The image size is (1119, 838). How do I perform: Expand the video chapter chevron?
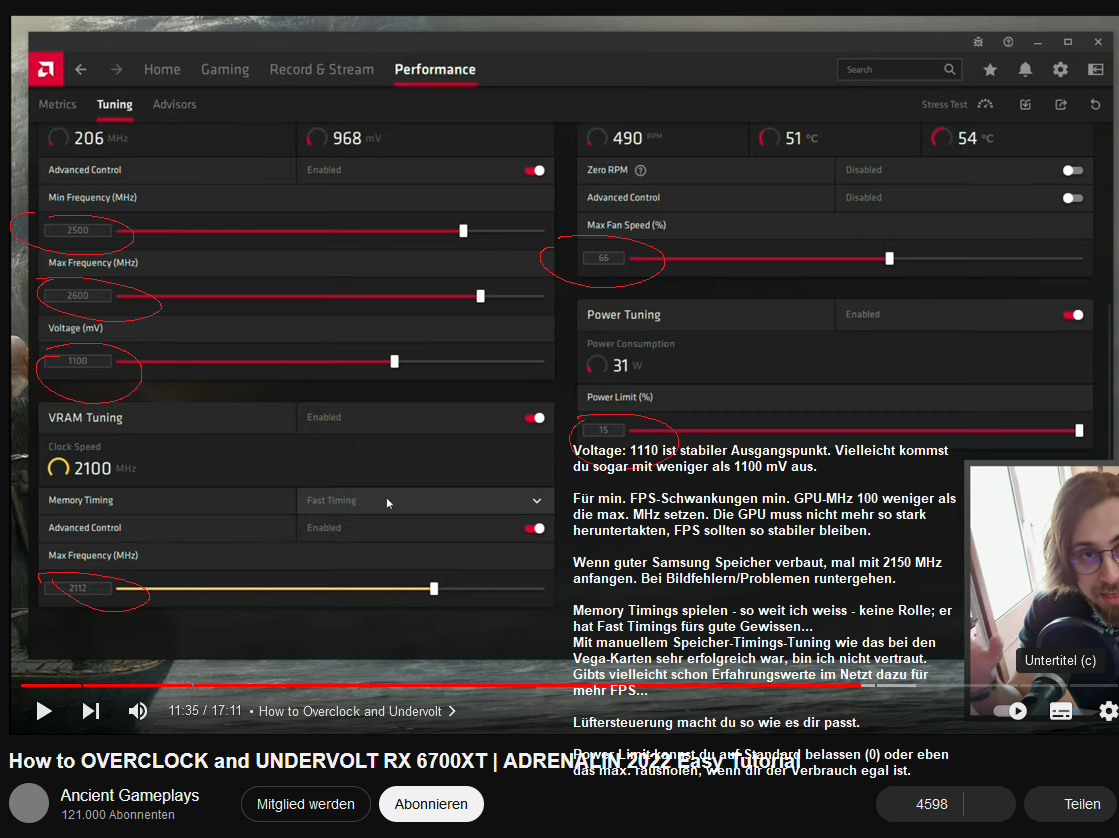pyautogui.click(x=452, y=711)
